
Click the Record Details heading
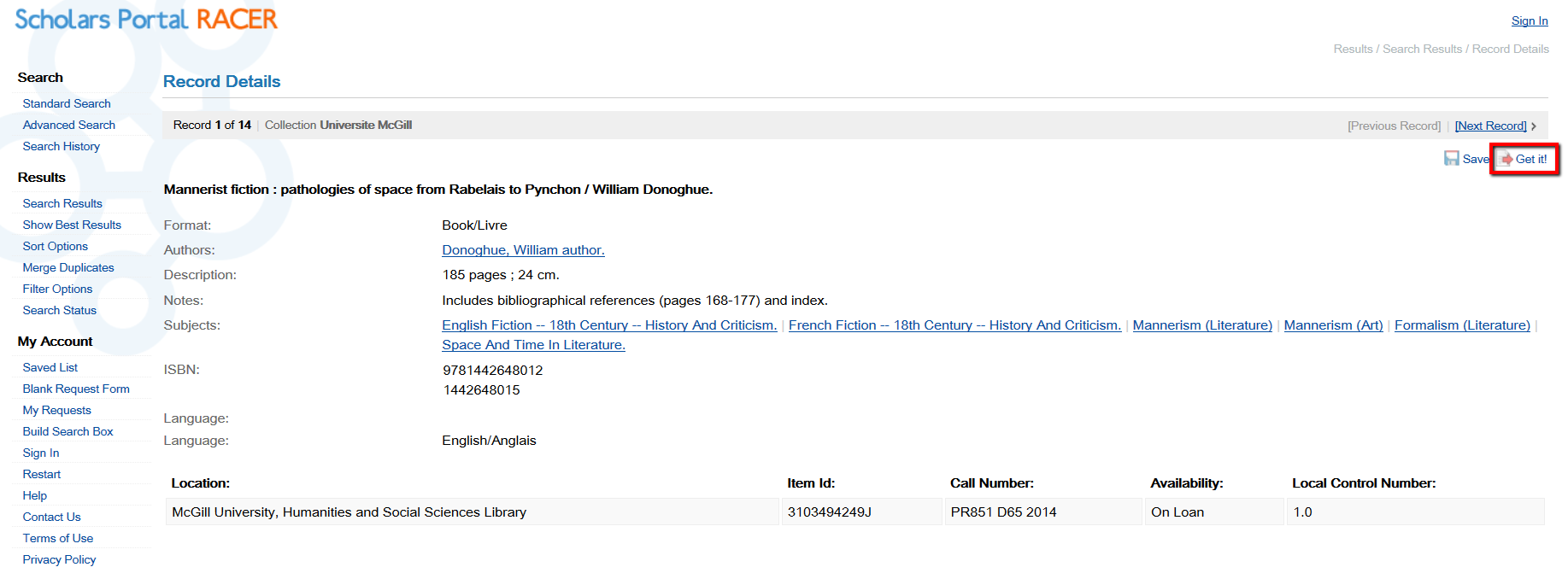coord(222,81)
